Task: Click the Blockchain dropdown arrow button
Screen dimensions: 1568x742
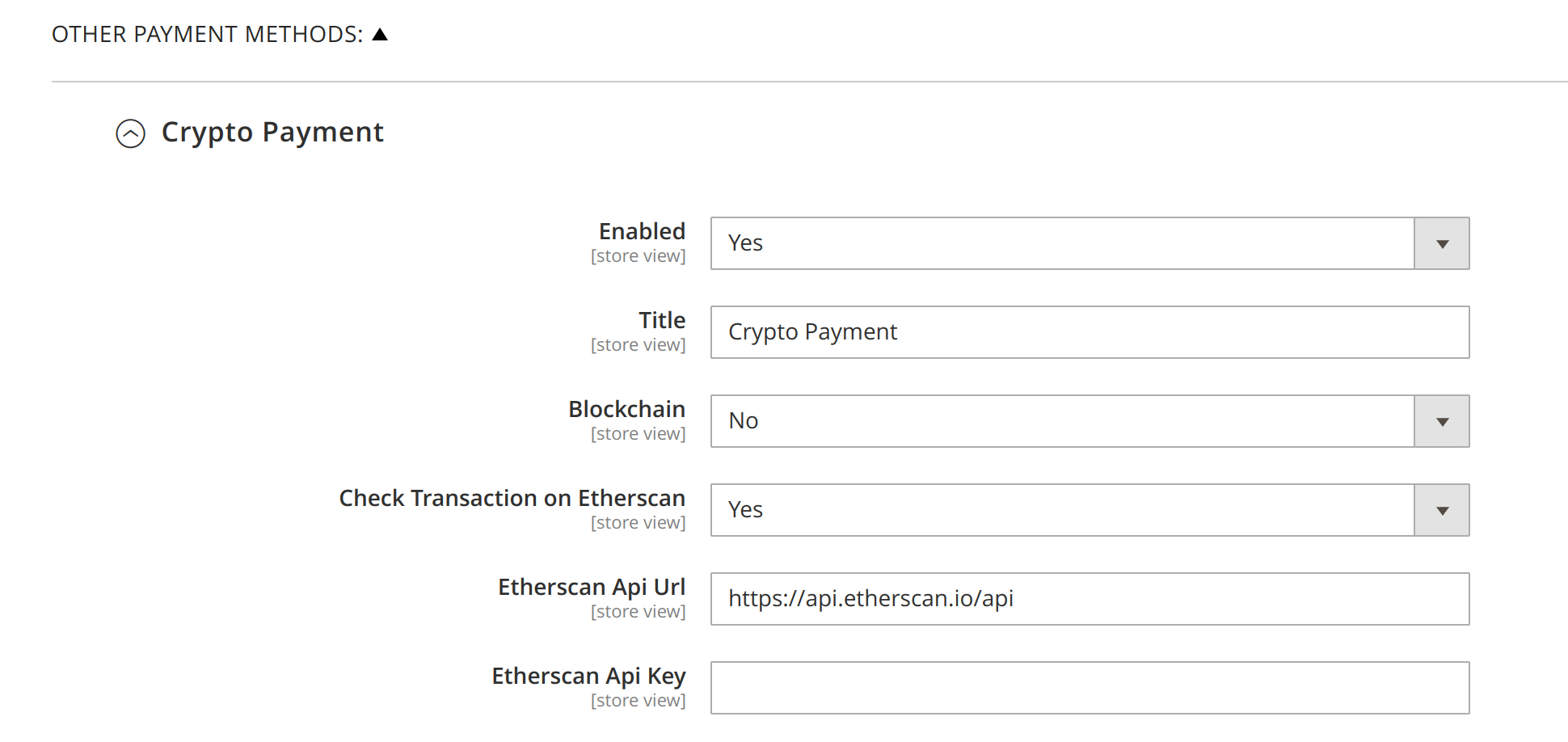Action: (1442, 421)
